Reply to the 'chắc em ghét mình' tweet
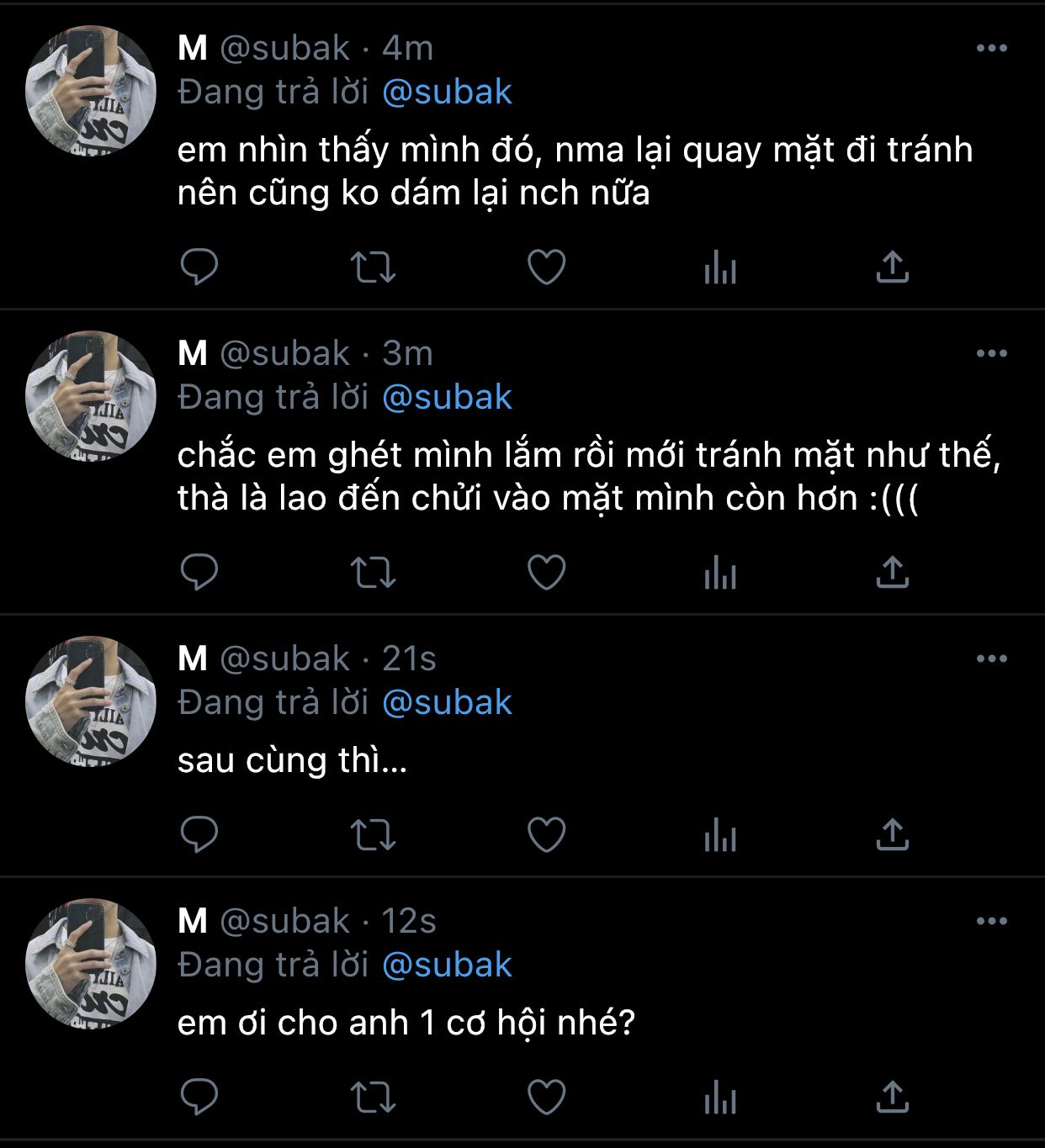This screenshot has height=1148, width=1045. tap(199, 573)
